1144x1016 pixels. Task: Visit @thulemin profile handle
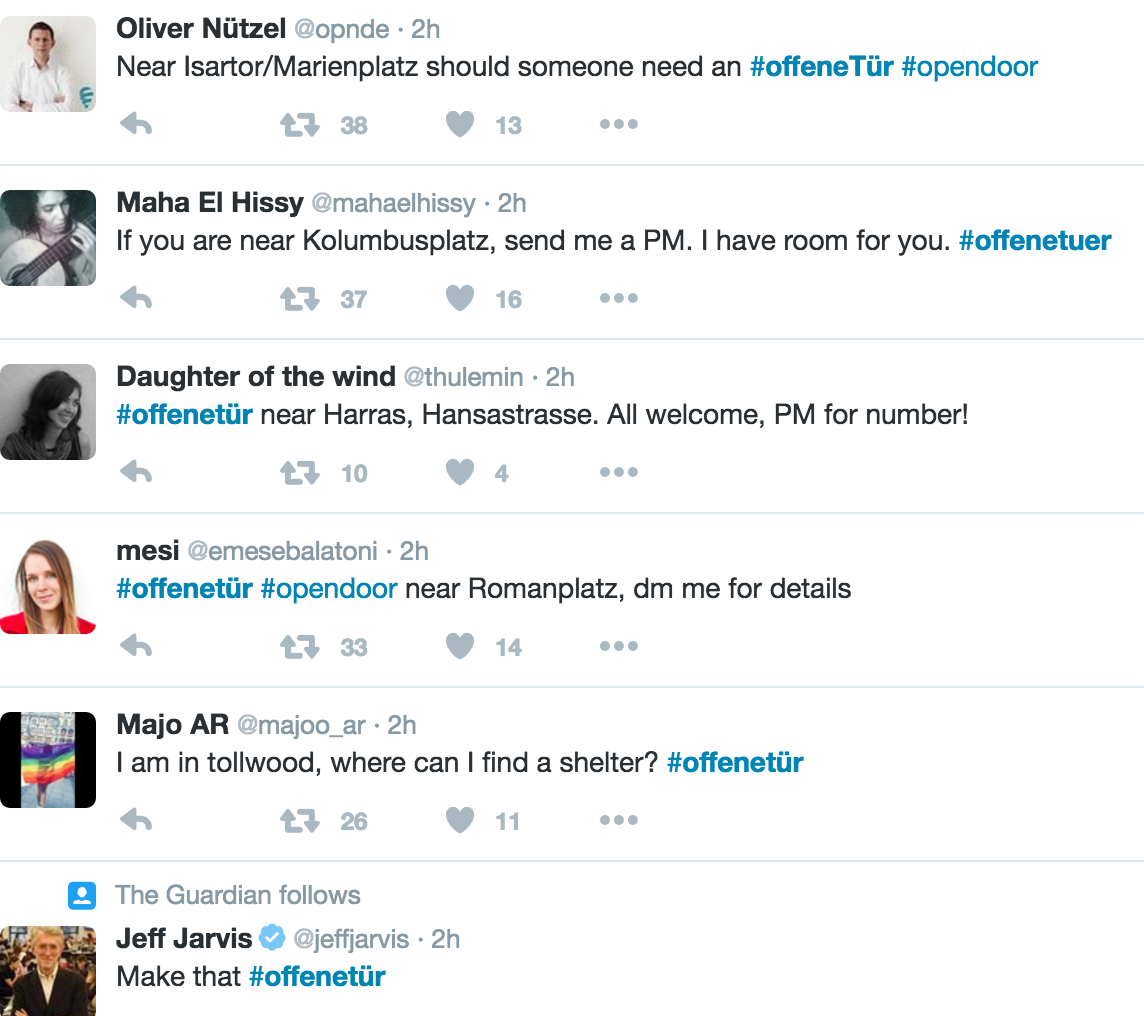click(x=463, y=377)
